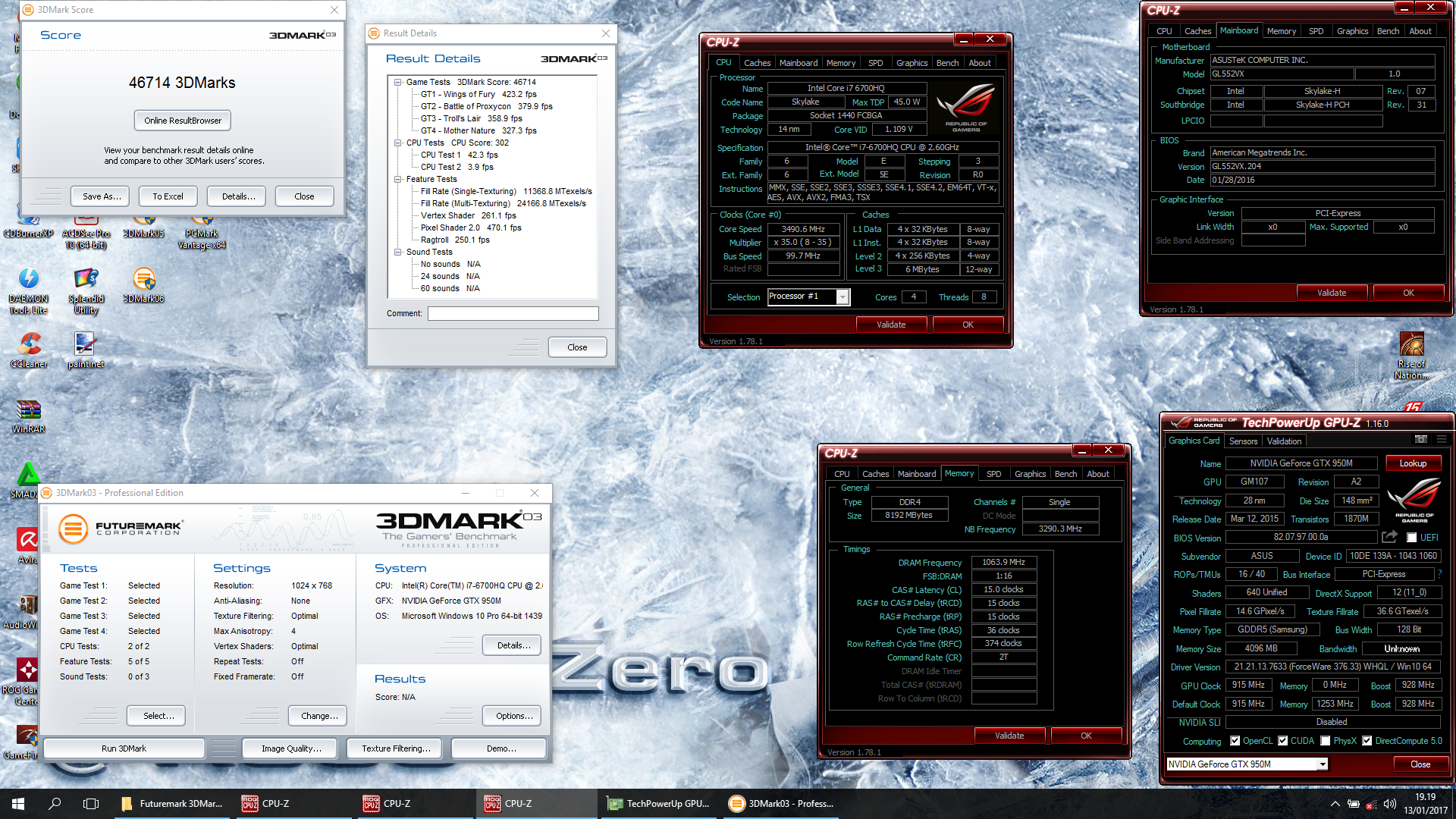This screenshot has width=1456, height=819.
Task: Open 3DMark06 desktop shortcut
Action: [143, 286]
